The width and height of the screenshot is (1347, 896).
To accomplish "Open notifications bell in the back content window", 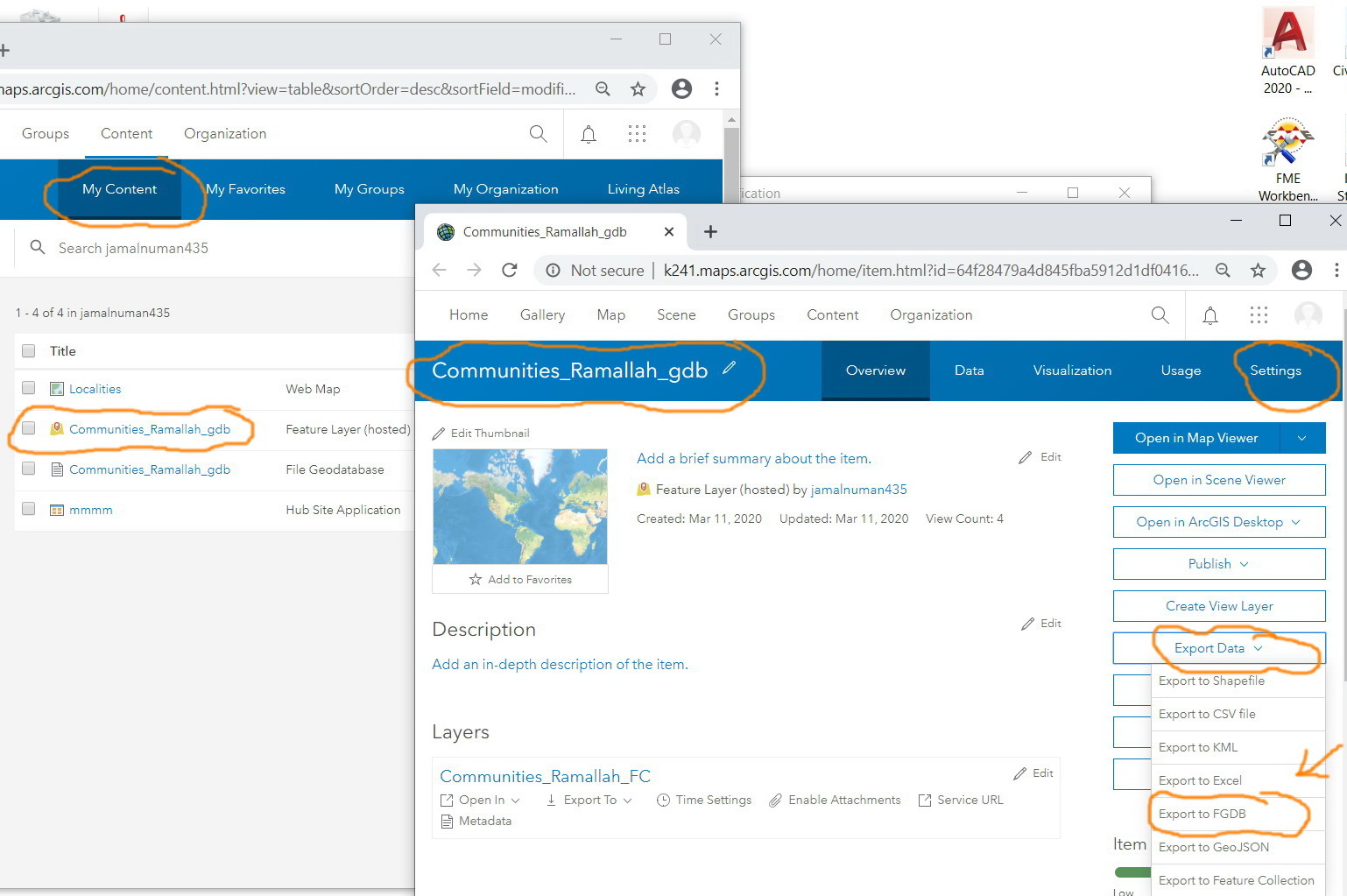I will (589, 134).
